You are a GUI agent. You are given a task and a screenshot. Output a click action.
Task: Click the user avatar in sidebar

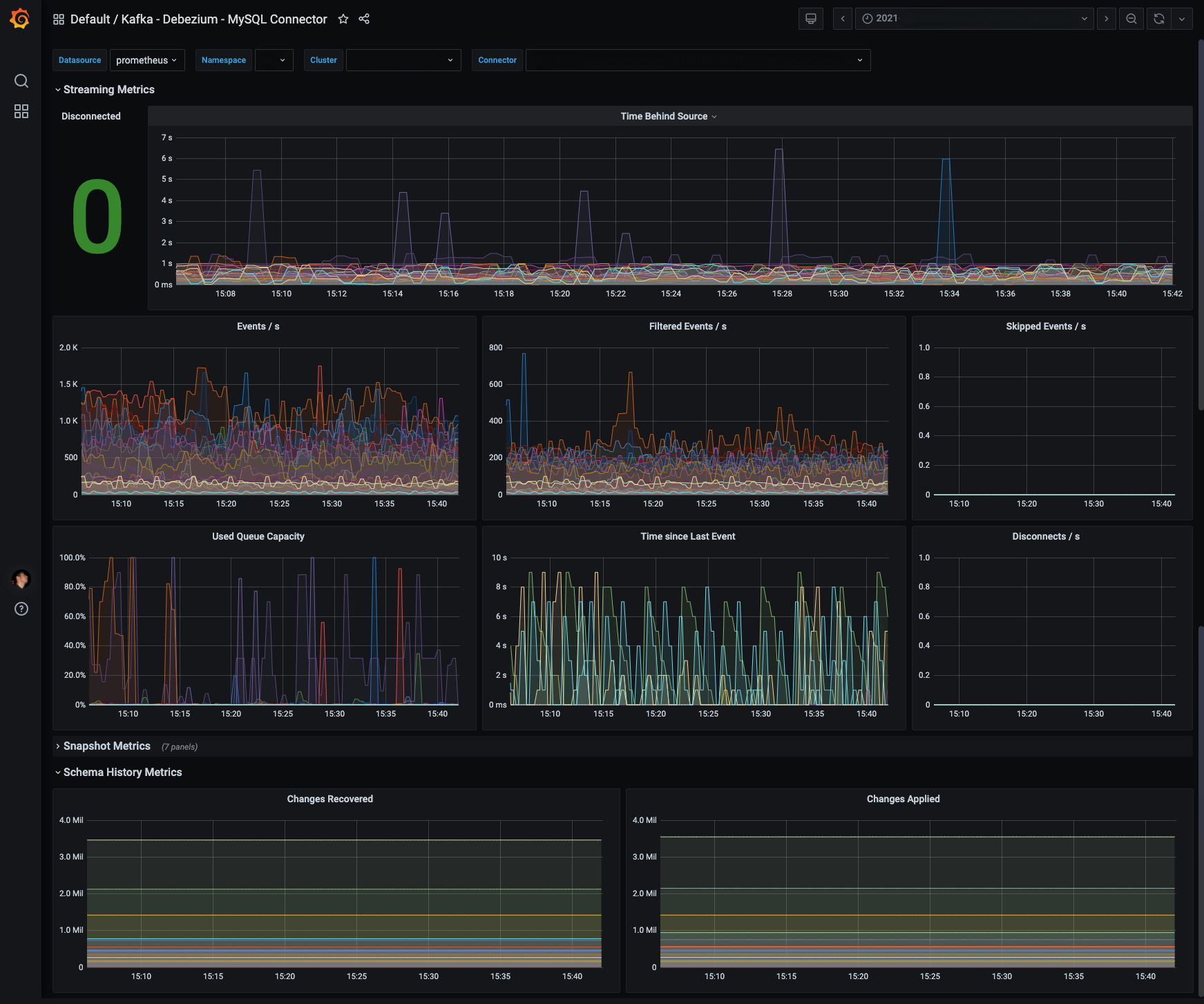pyautogui.click(x=21, y=579)
